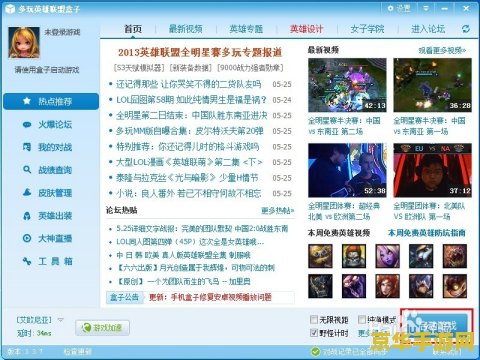480x360 pixels.
Task: Open the 大神直播 play-circle icon
Action: (27, 238)
